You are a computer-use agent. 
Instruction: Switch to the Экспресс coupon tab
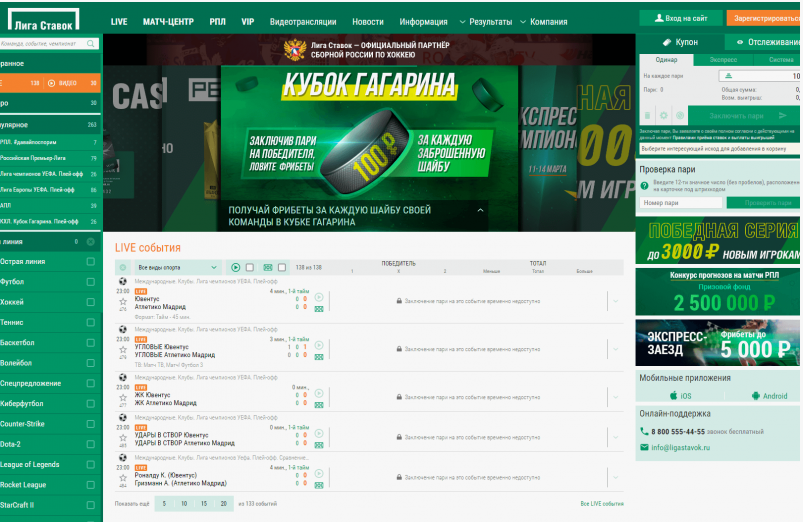tap(723, 60)
